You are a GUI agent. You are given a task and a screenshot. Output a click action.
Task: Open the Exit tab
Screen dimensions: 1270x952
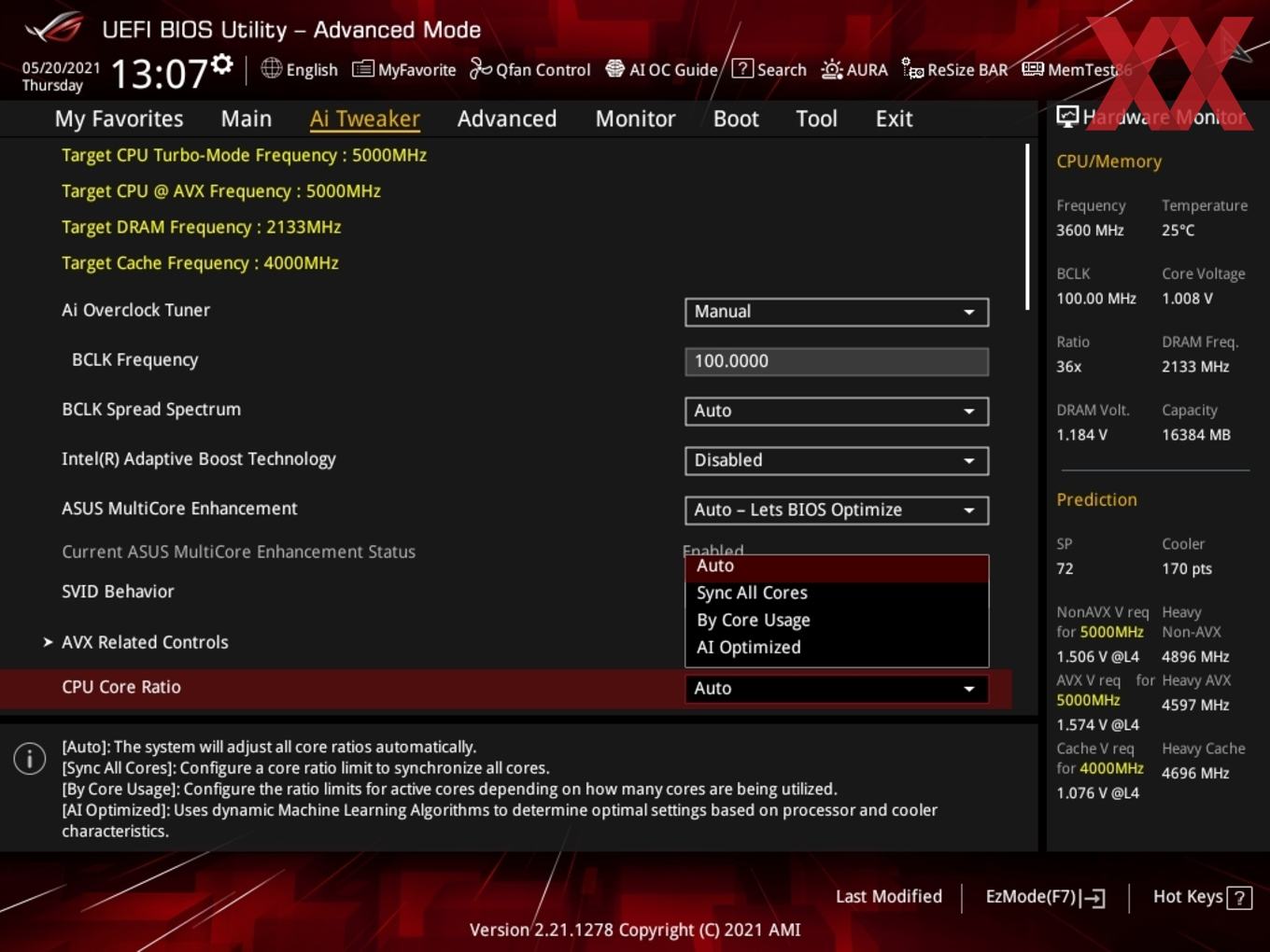[894, 119]
